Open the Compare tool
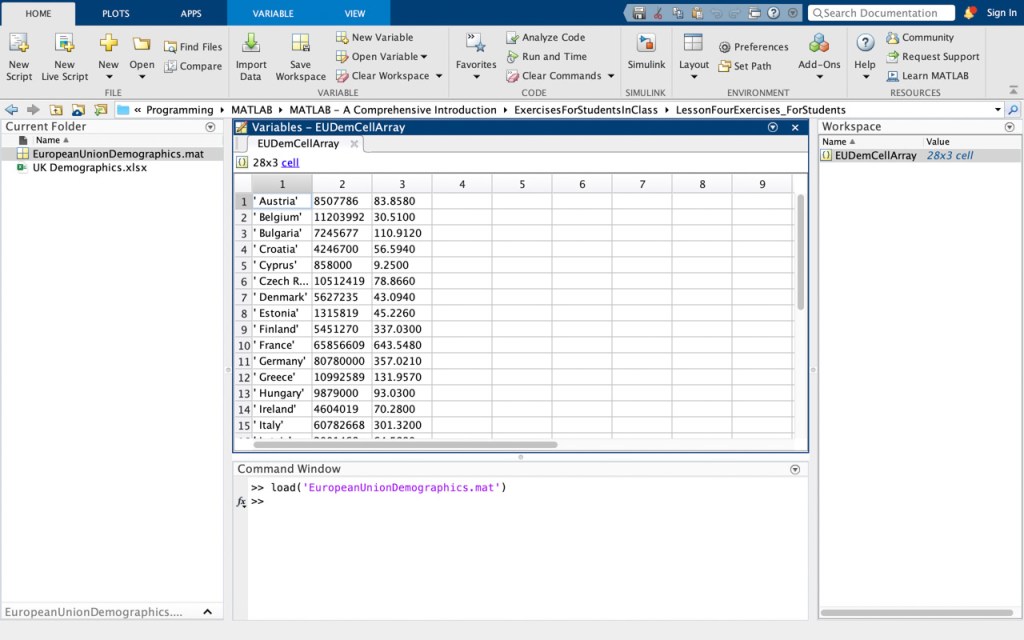 [193, 66]
